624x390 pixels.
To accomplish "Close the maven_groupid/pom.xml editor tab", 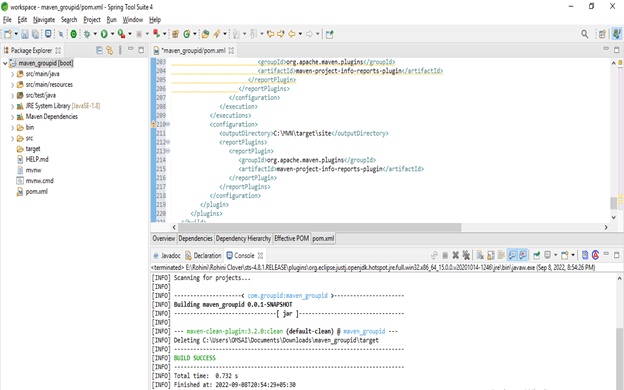I will (x=231, y=51).
